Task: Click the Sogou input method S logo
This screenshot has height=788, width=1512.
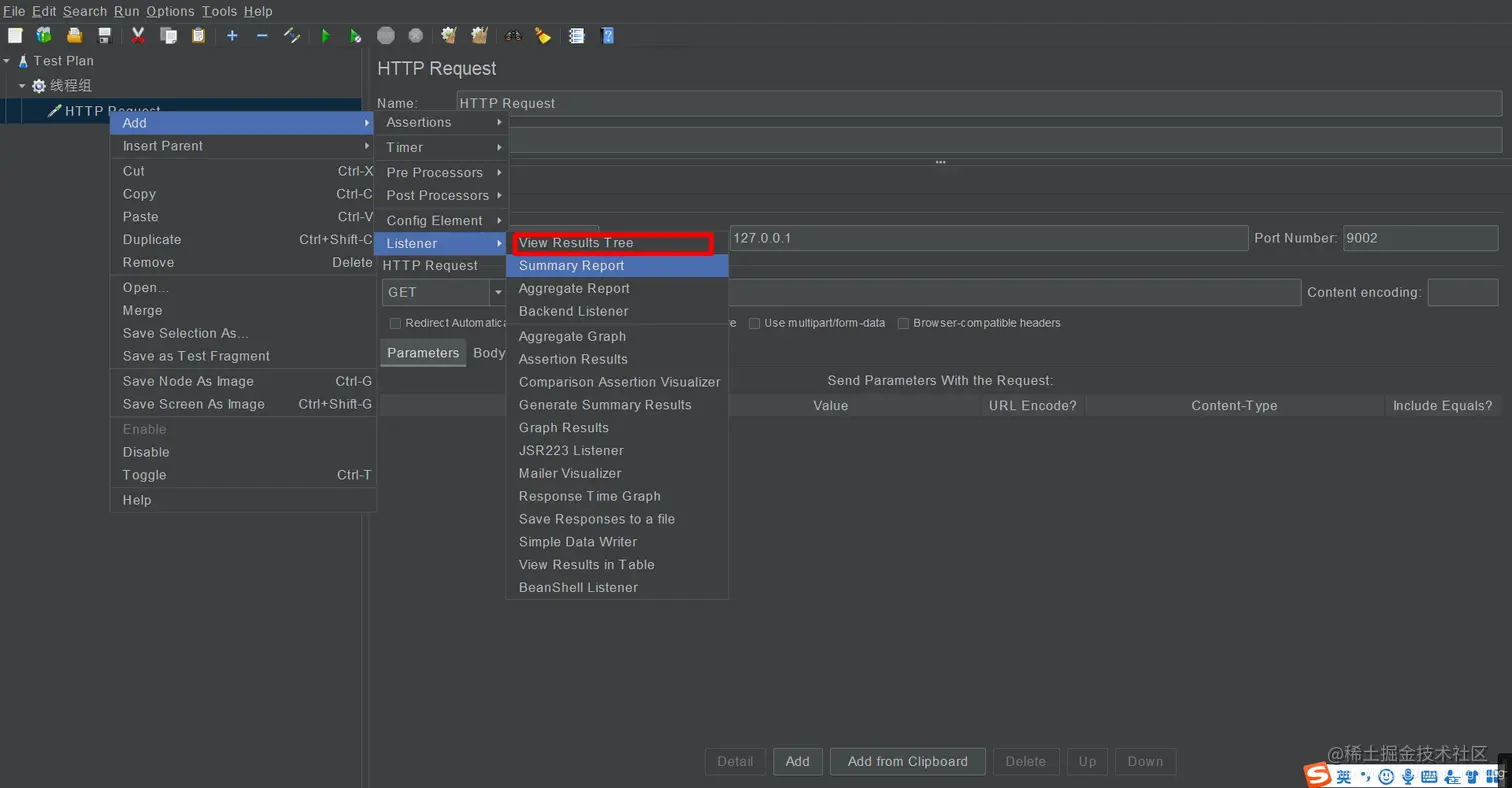Action: pos(1318,775)
